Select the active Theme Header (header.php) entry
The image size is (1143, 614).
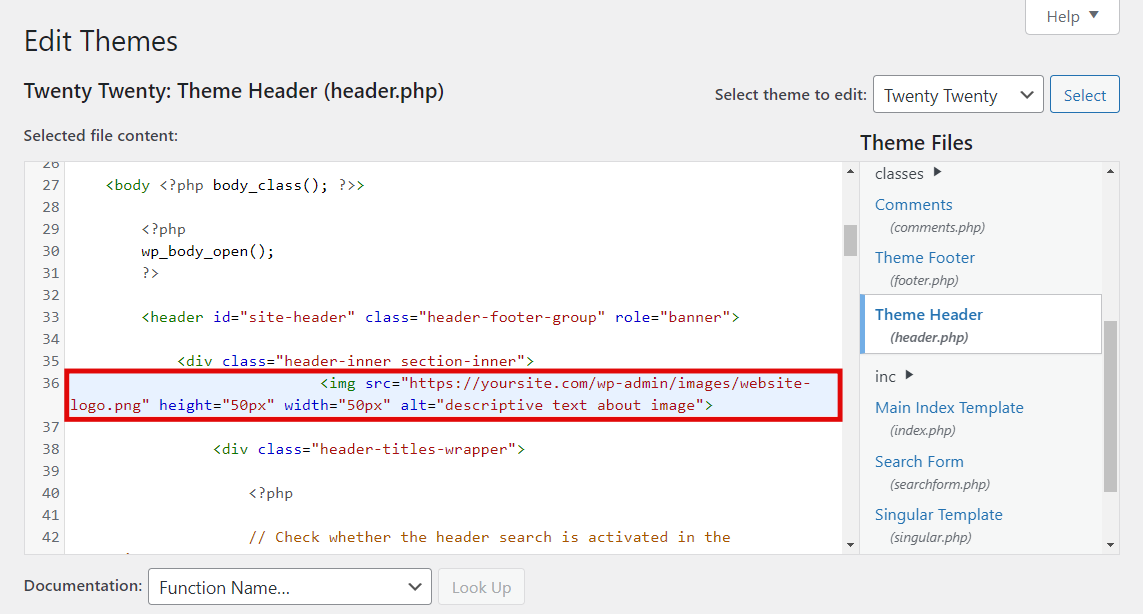coord(928,314)
